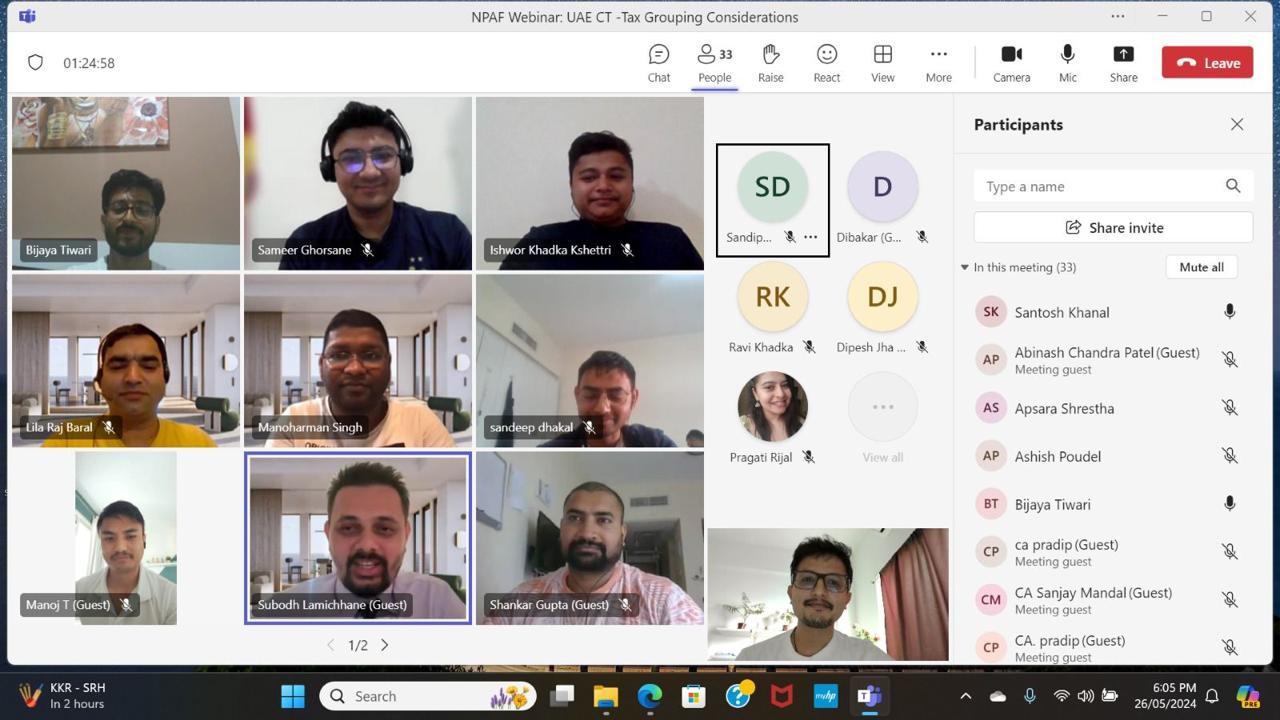Open Microsoft Teams from the taskbar
Image resolution: width=1280 pixels, height=720 pixels.
(868, 696)
